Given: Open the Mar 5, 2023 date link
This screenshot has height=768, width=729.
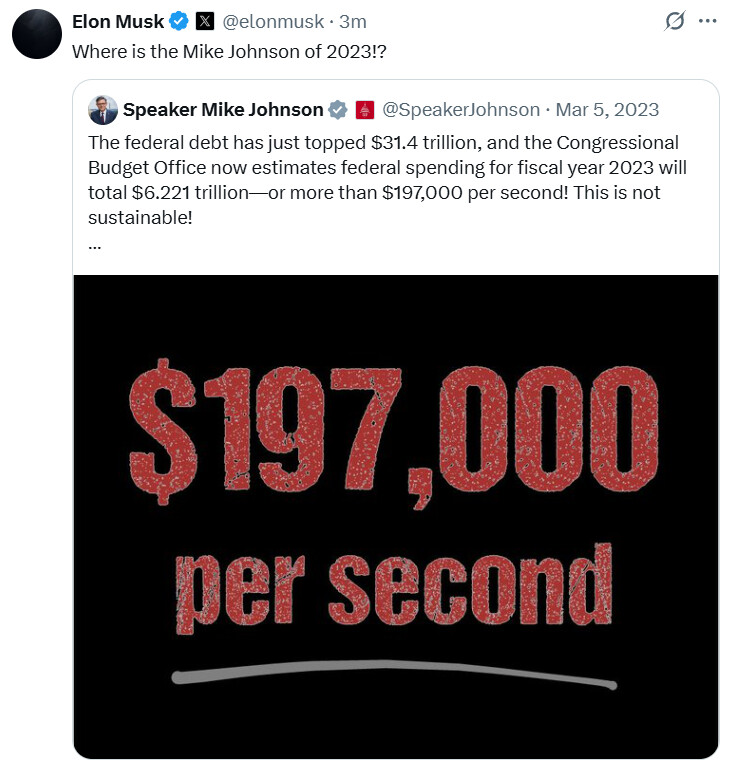Looking at the screenshot, I should (607, 109).
